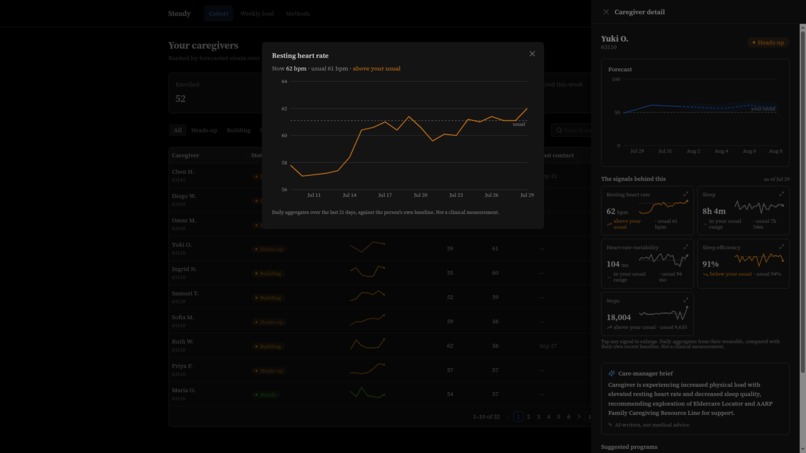Image resolution: width=806 pixels, height=453 pixels.
Task: Click Maria O.'s green trend sparkline
Action: (x=368, y=393)
